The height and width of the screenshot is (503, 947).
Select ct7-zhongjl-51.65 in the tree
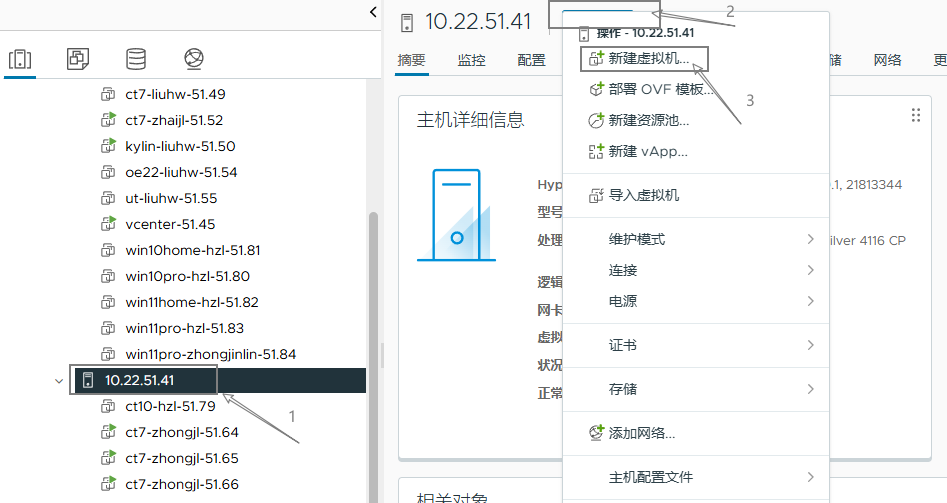tap(182, 458)
